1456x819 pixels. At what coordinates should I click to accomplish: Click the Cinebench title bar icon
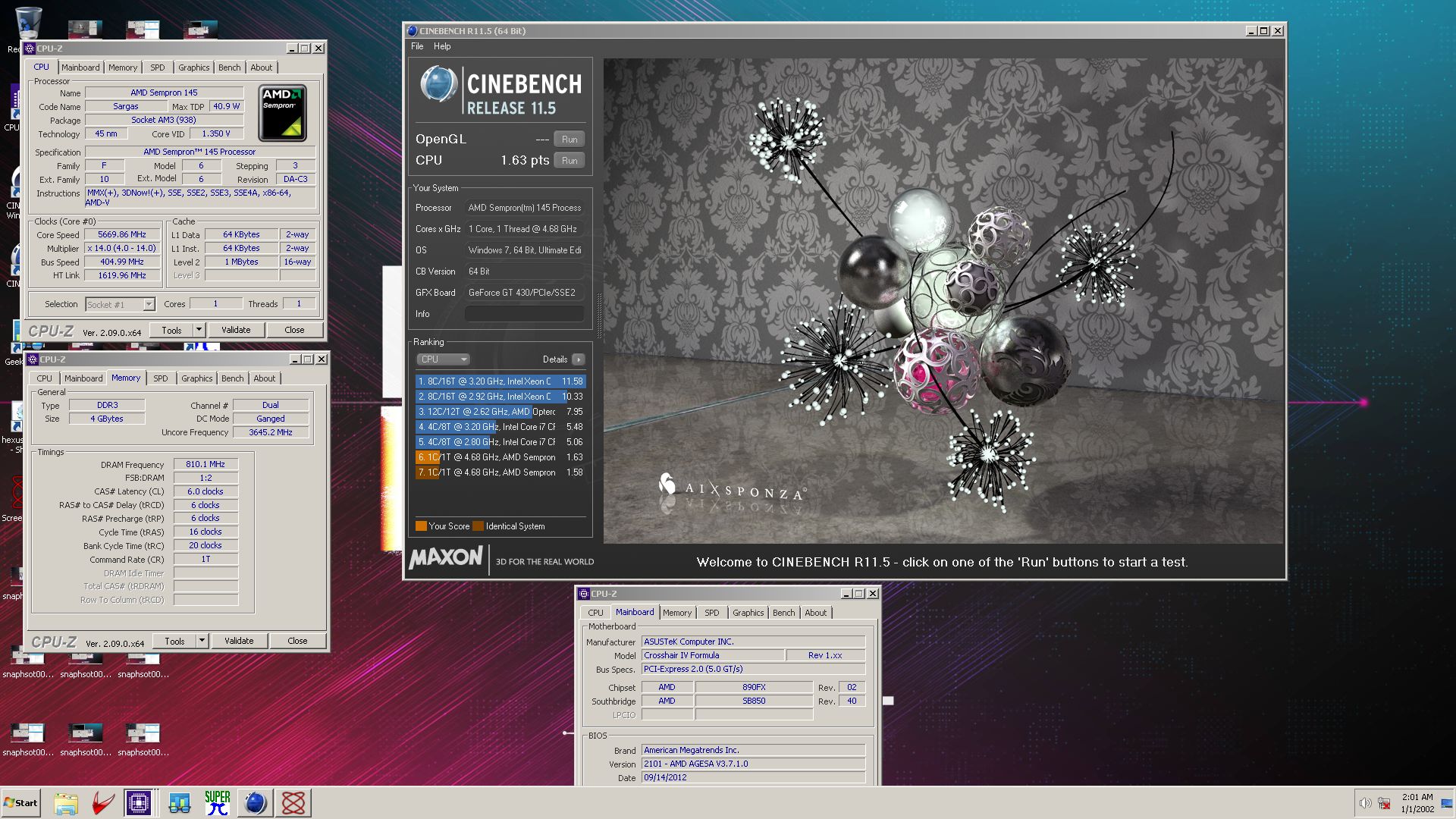click(413, 31)
